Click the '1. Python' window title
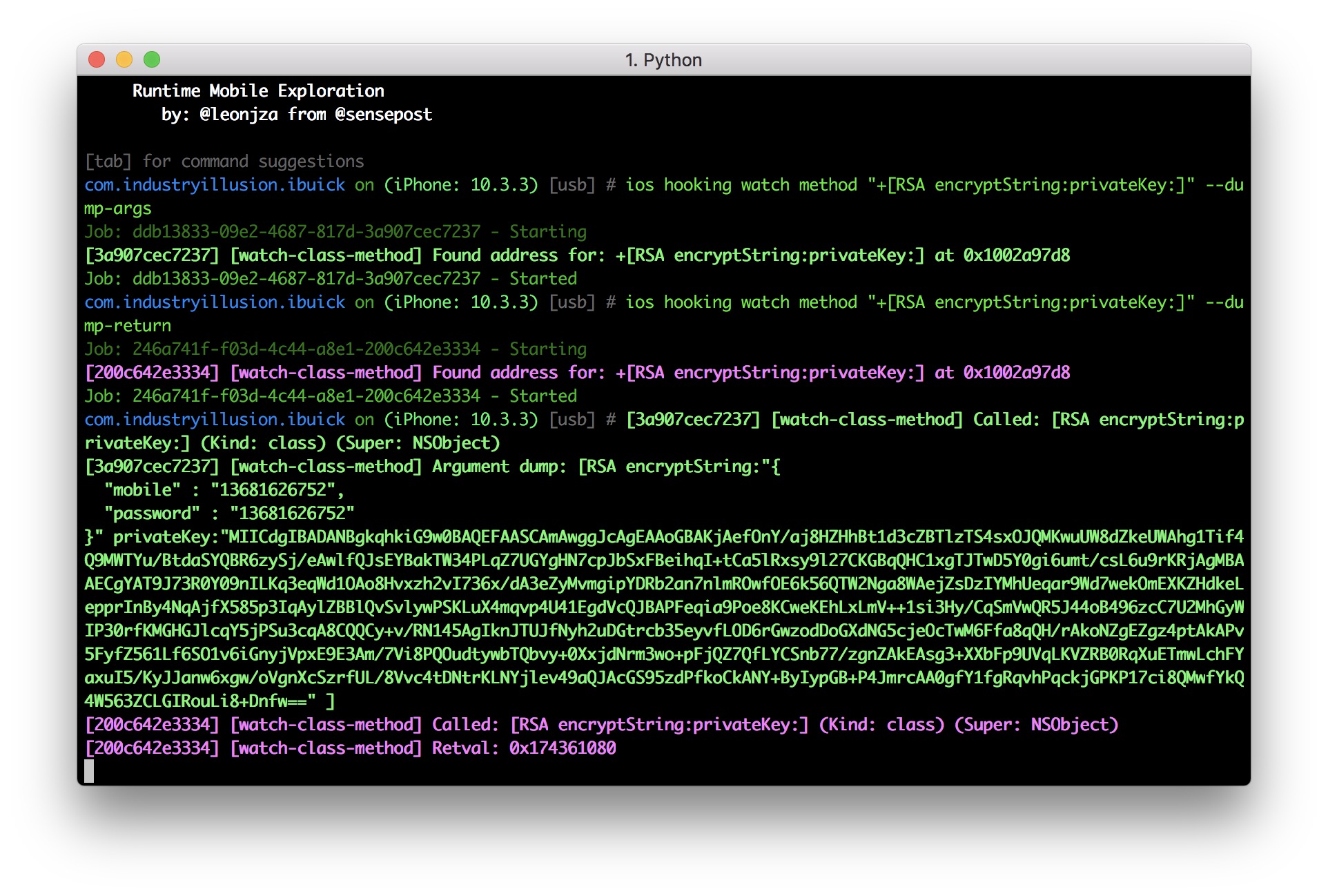This screenshot has height=896, width=1328. (663, 60)
